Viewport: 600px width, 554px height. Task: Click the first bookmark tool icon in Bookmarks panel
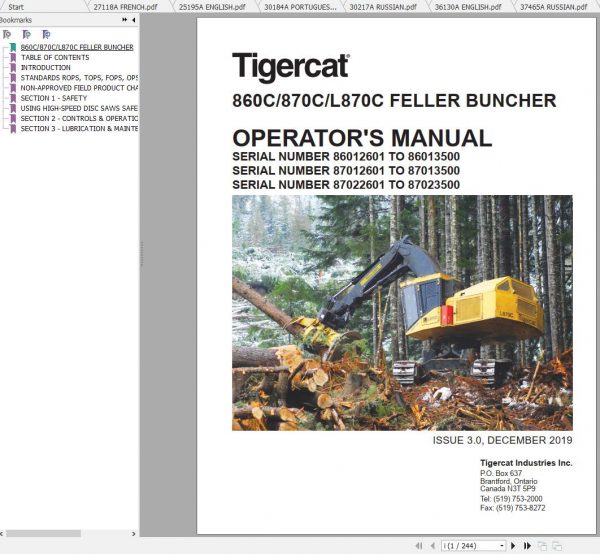point(7,34)
